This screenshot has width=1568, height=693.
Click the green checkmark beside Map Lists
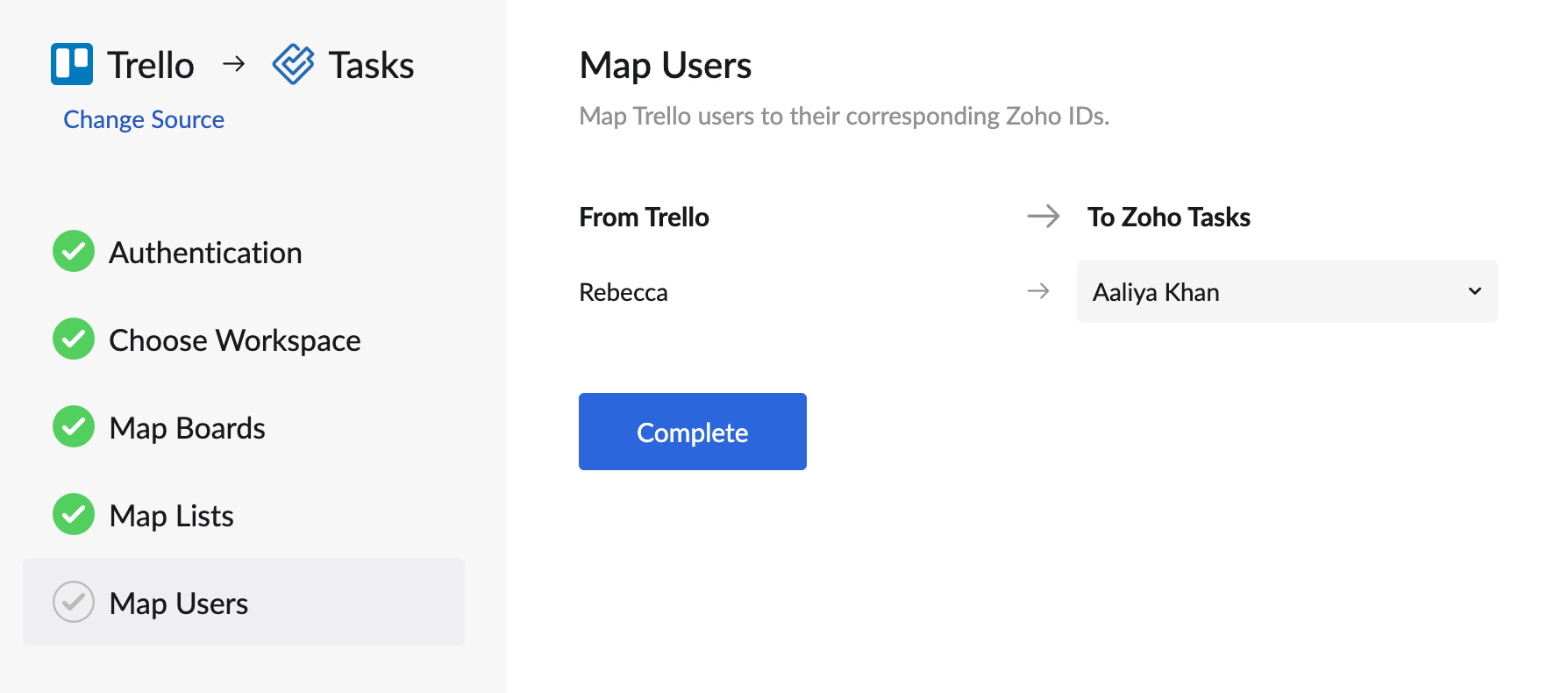click(x=73, y=514)
